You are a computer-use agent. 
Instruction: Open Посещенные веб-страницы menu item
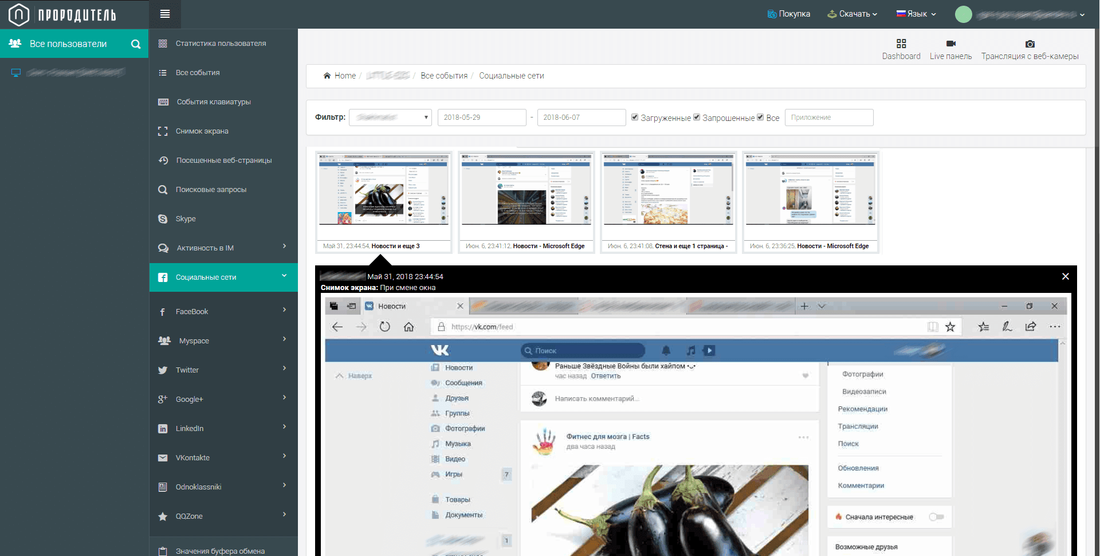click(223, 160)
